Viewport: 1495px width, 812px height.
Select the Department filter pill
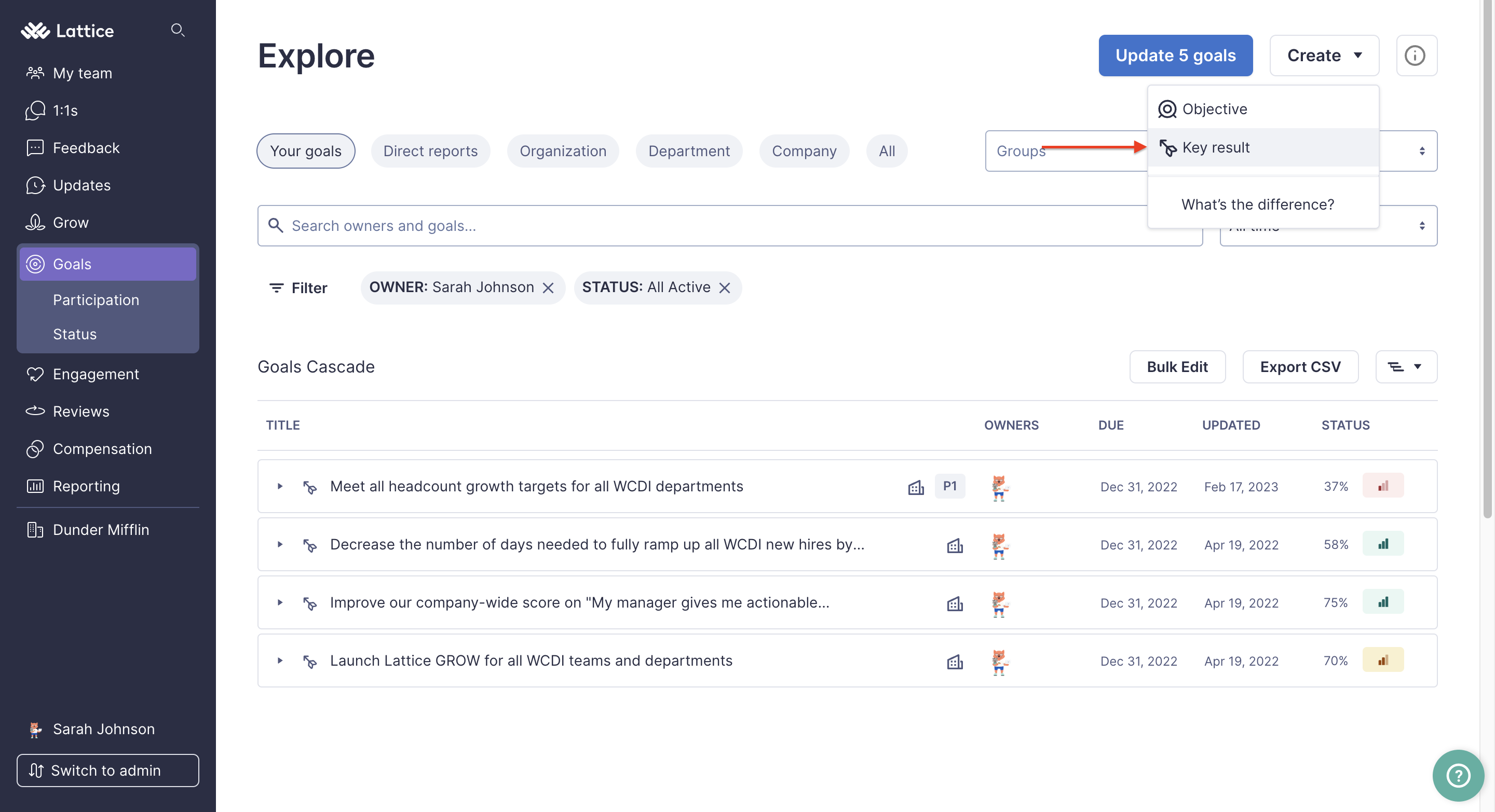pyautogui.click(x=689, y=151)
